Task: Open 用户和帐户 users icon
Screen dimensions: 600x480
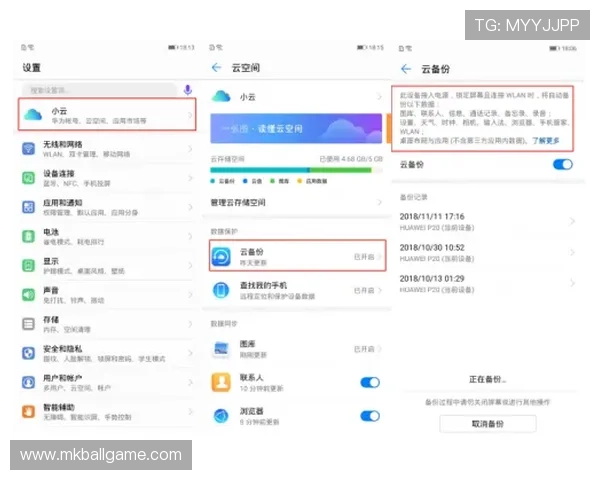Action: (x=28, y=382)
